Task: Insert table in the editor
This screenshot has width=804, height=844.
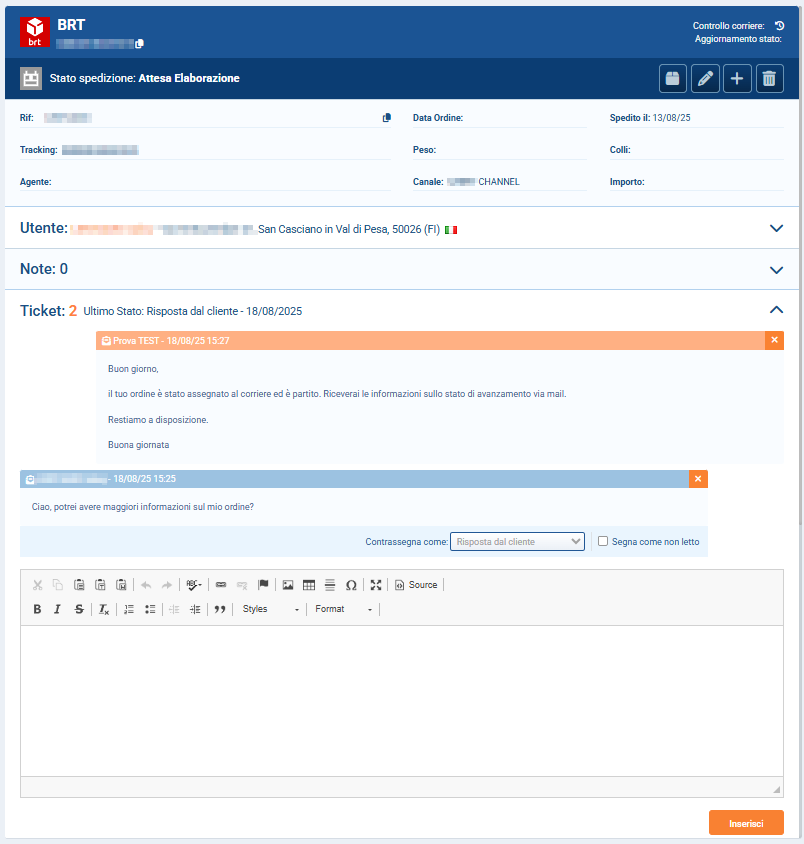Action: [309, 585]
